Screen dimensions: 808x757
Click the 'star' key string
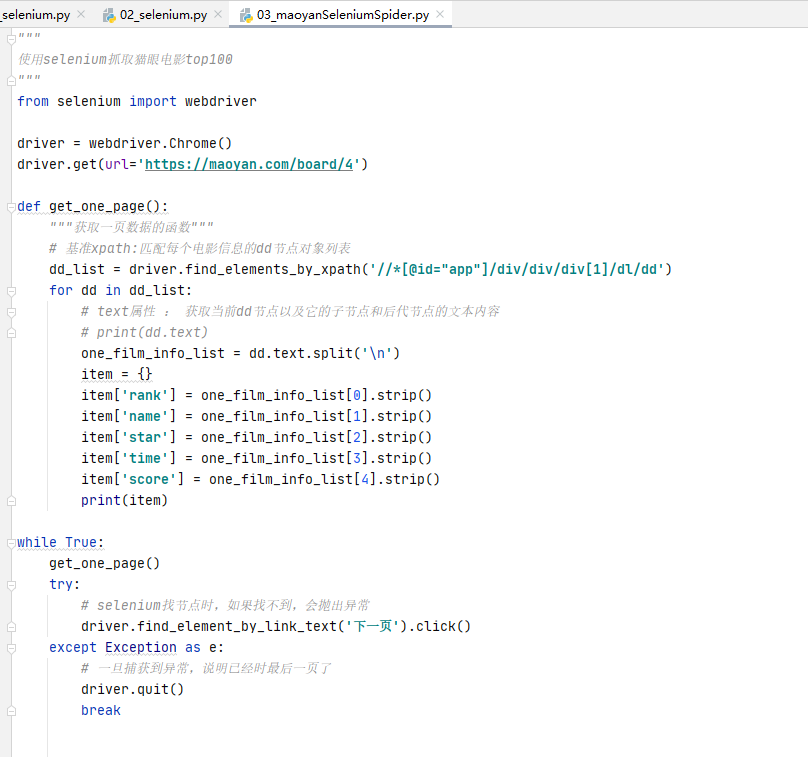(x=144, y=438)
